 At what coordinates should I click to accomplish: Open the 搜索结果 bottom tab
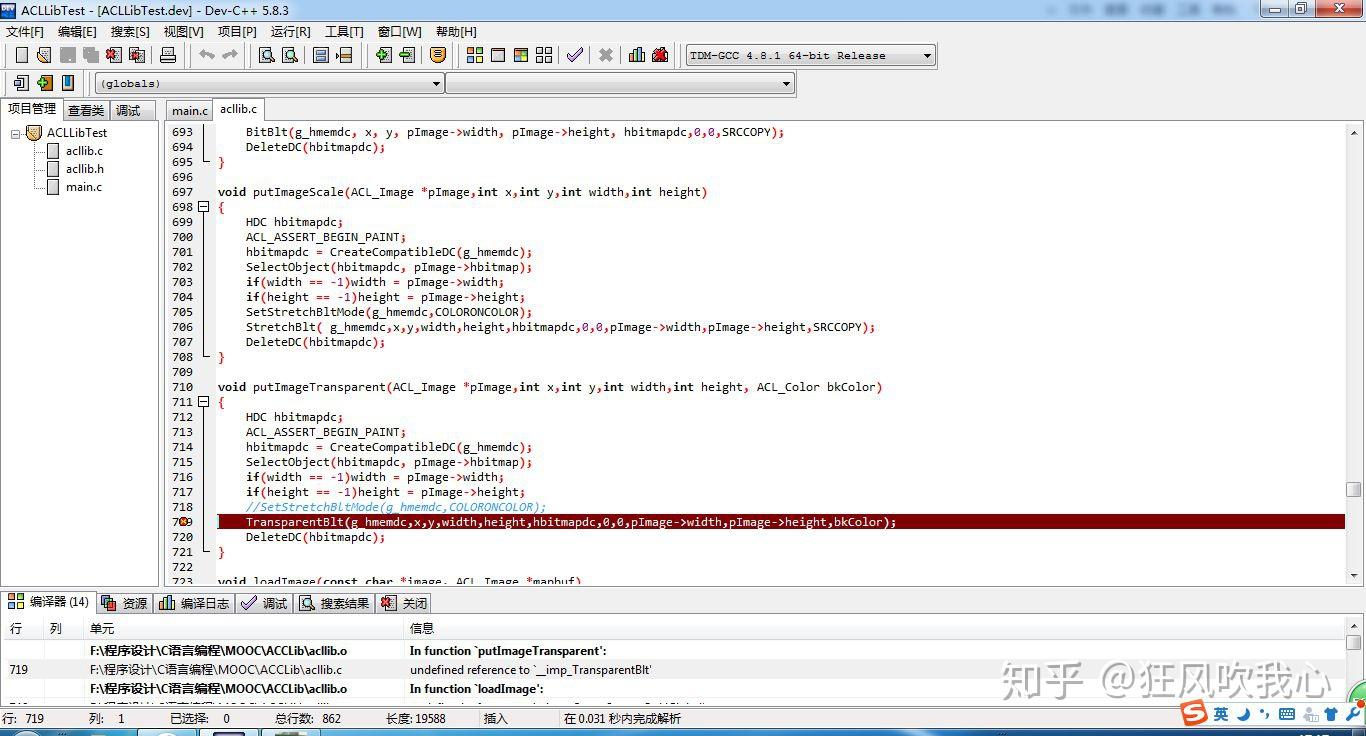pyautogui.click(x=334, y=603)
